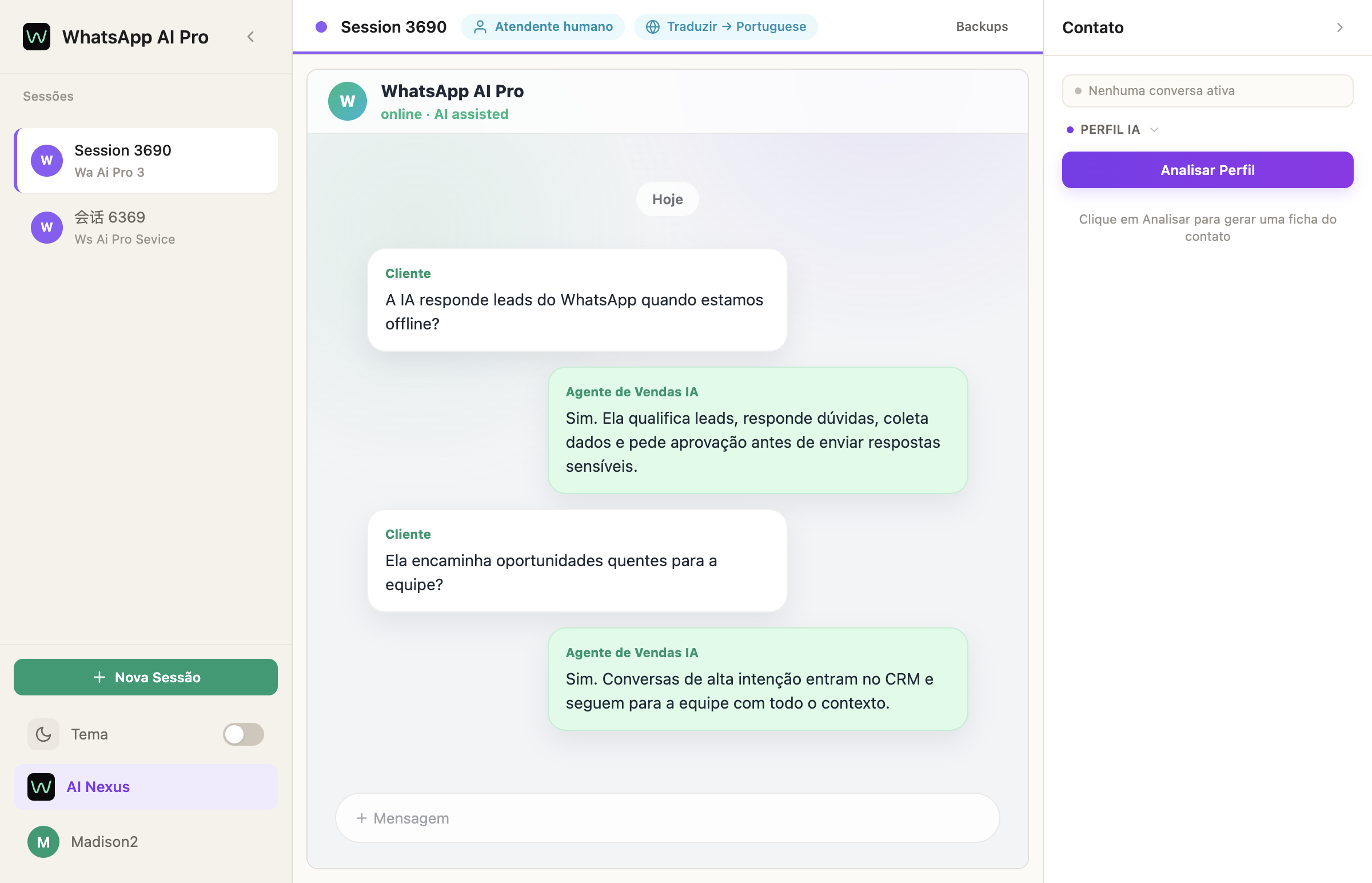Collapse the left sidebar with the chevron

tap(250, 37)
